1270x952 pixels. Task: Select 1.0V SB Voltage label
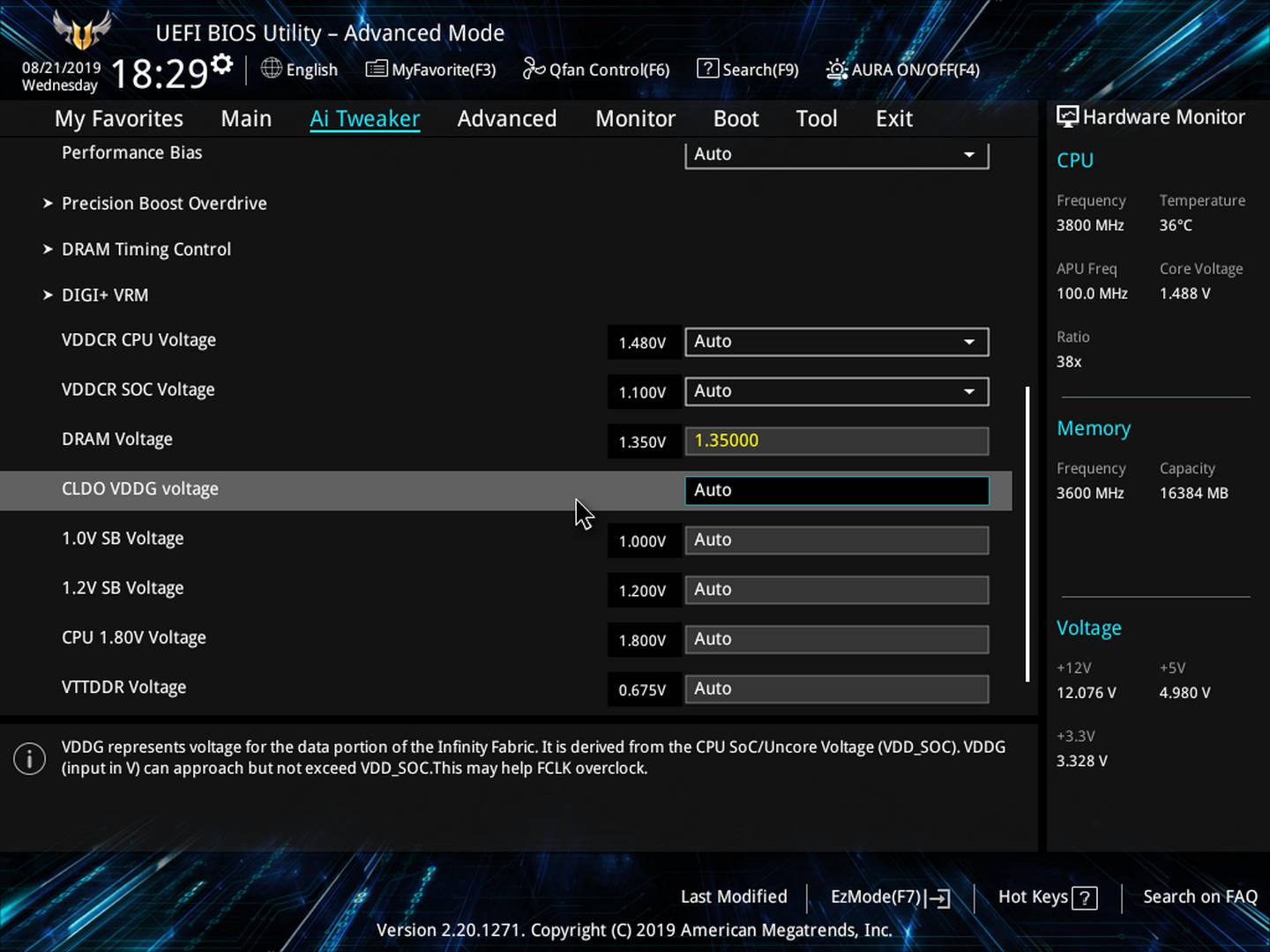pyautogui.click(x=123, y=539)
